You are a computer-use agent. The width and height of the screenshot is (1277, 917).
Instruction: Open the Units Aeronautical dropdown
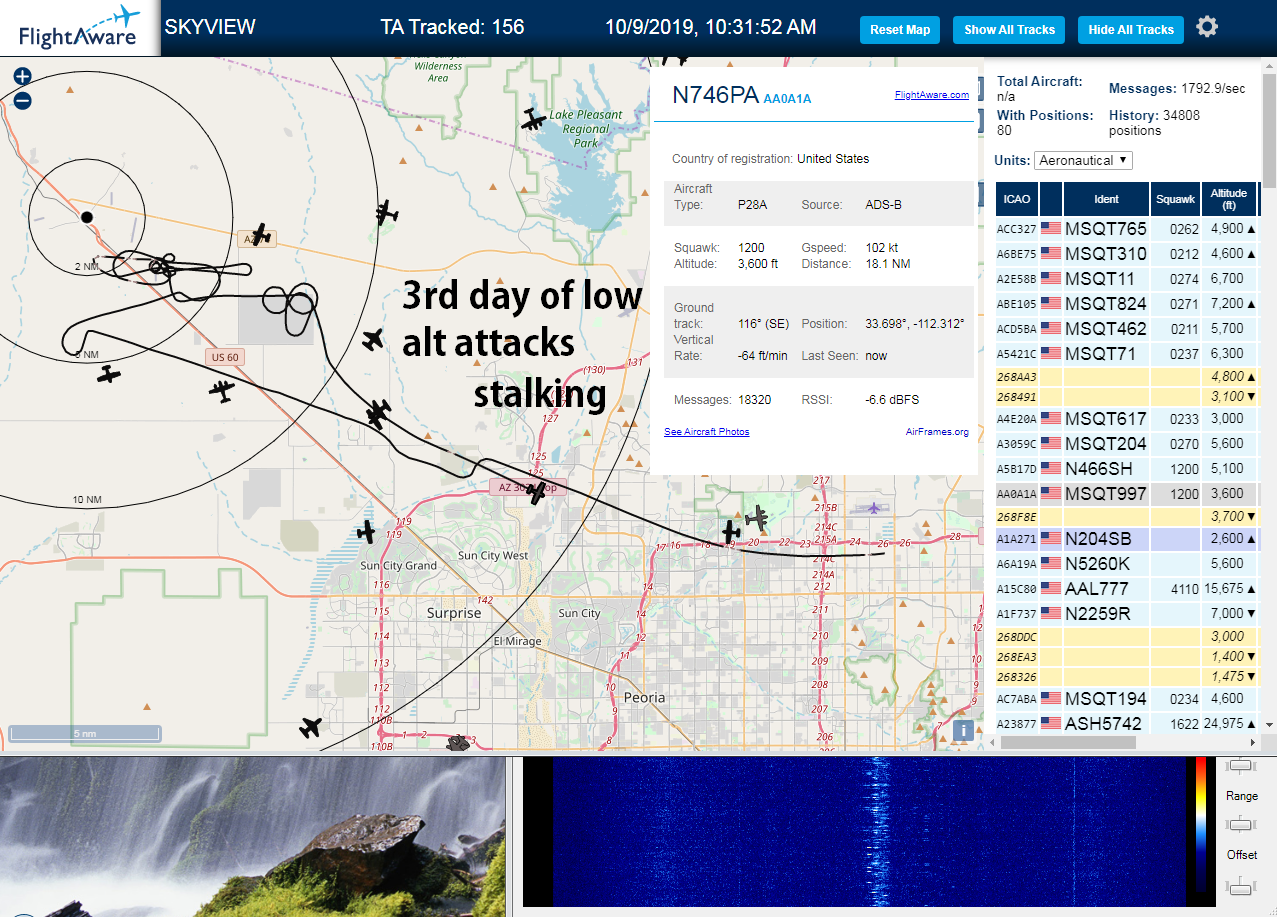[x=1084, y=160]
